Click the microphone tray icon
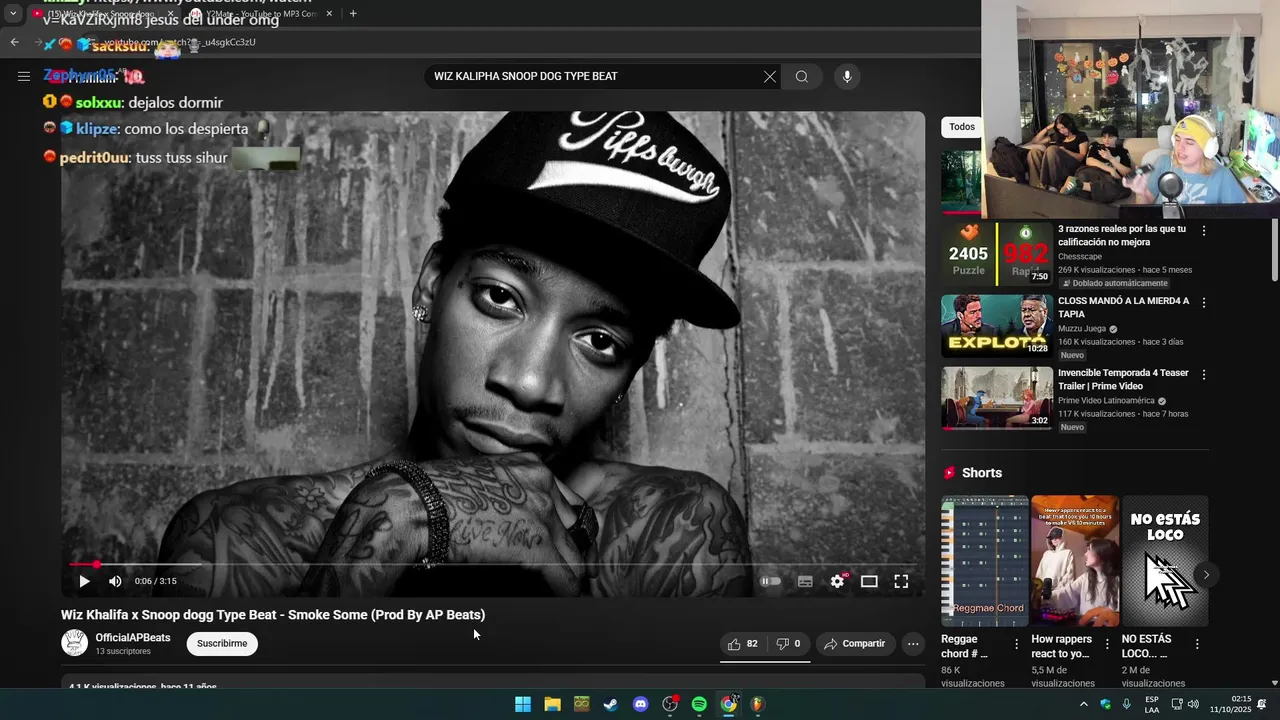1280x720 pixels. 1127,704
